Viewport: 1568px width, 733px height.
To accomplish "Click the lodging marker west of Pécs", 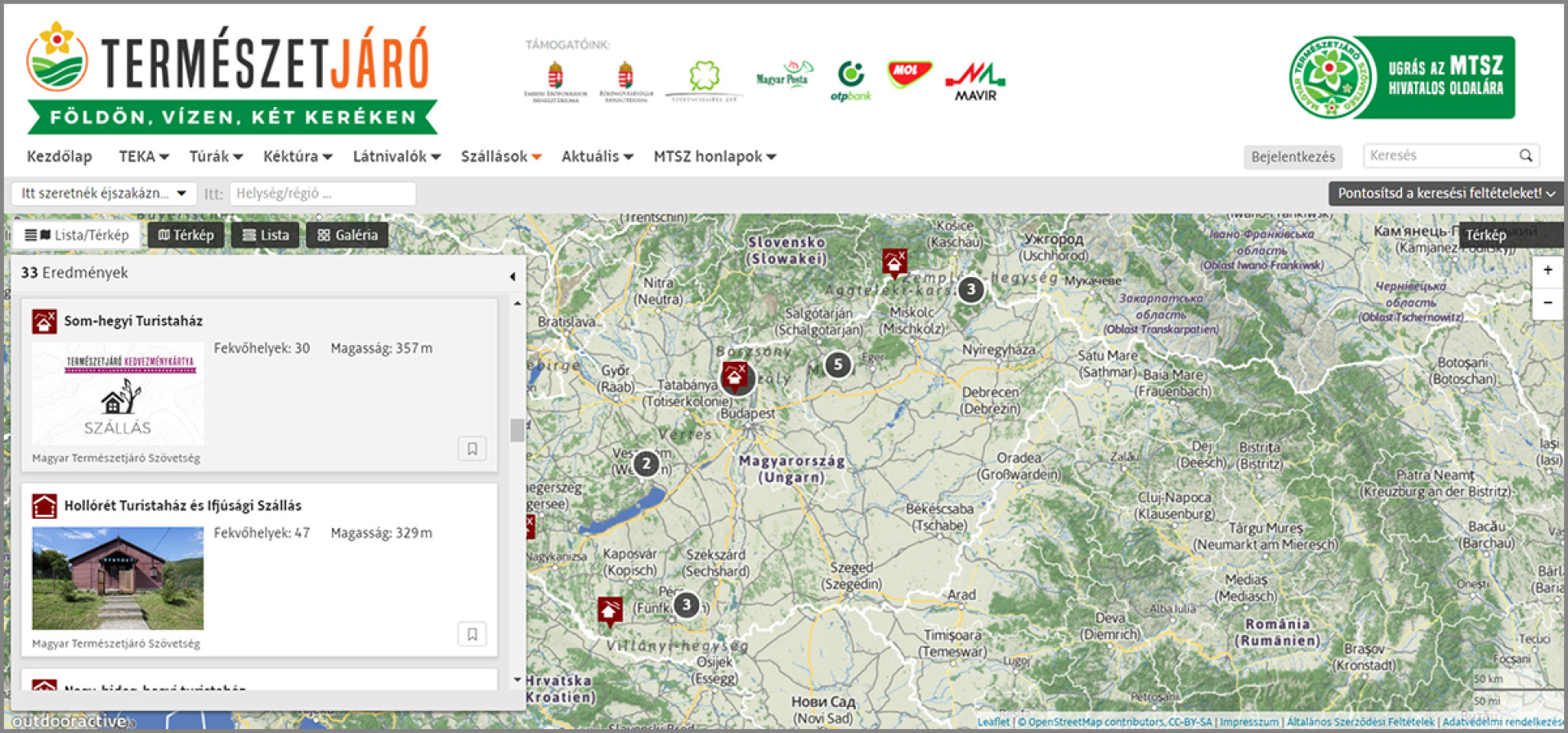I will click(x=610, y=611).
